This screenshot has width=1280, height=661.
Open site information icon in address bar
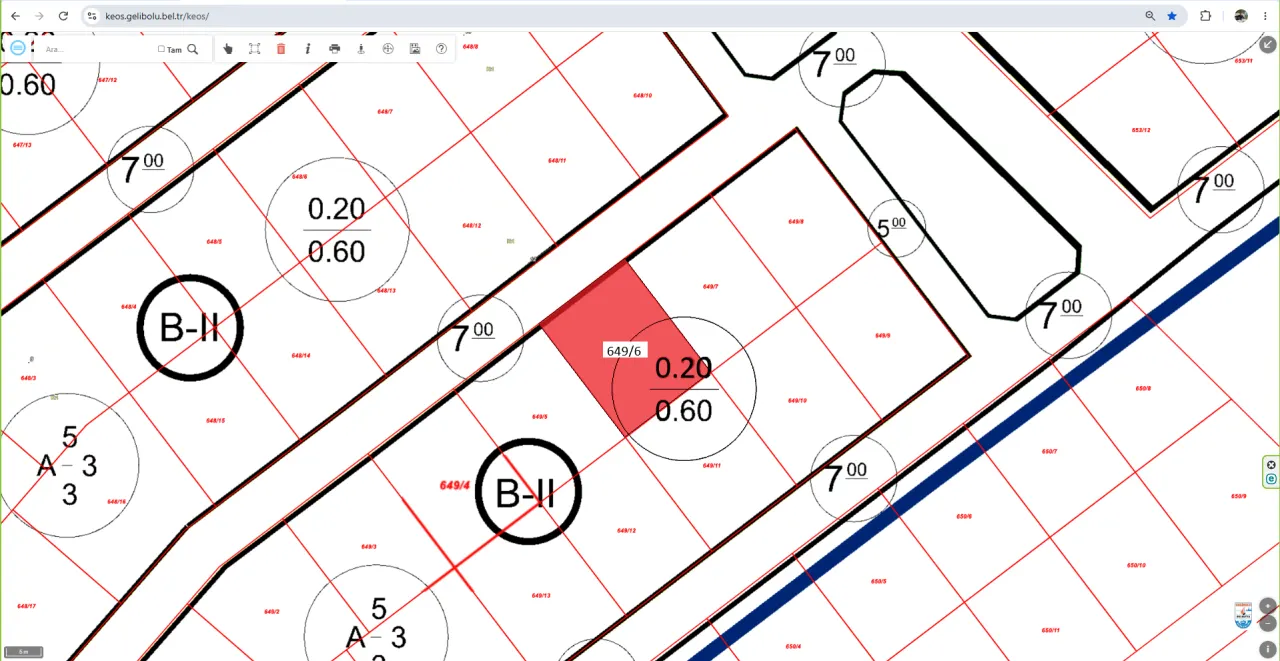[x=92, y=16]
